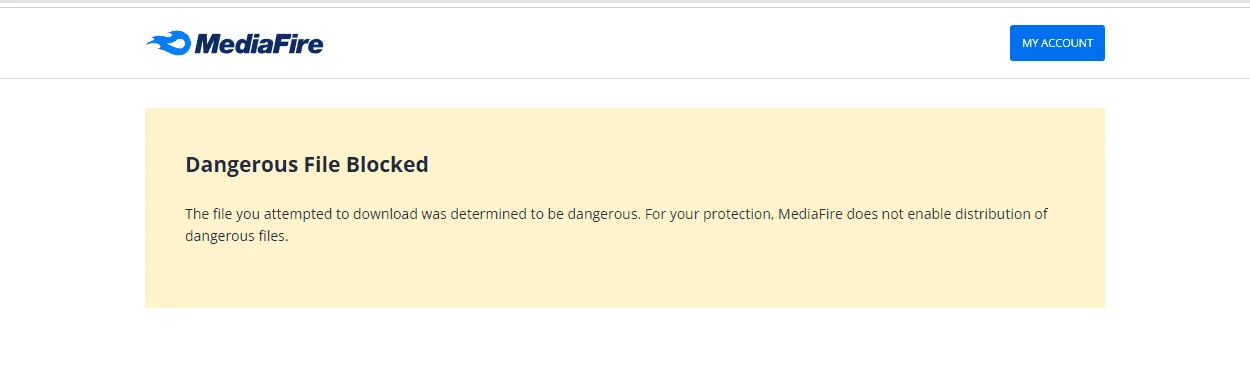The width and height of the screenshot is (1250, 371).
Task: Click white margin left of warning box
Action: pyautogui.click(x=72, y=208)
